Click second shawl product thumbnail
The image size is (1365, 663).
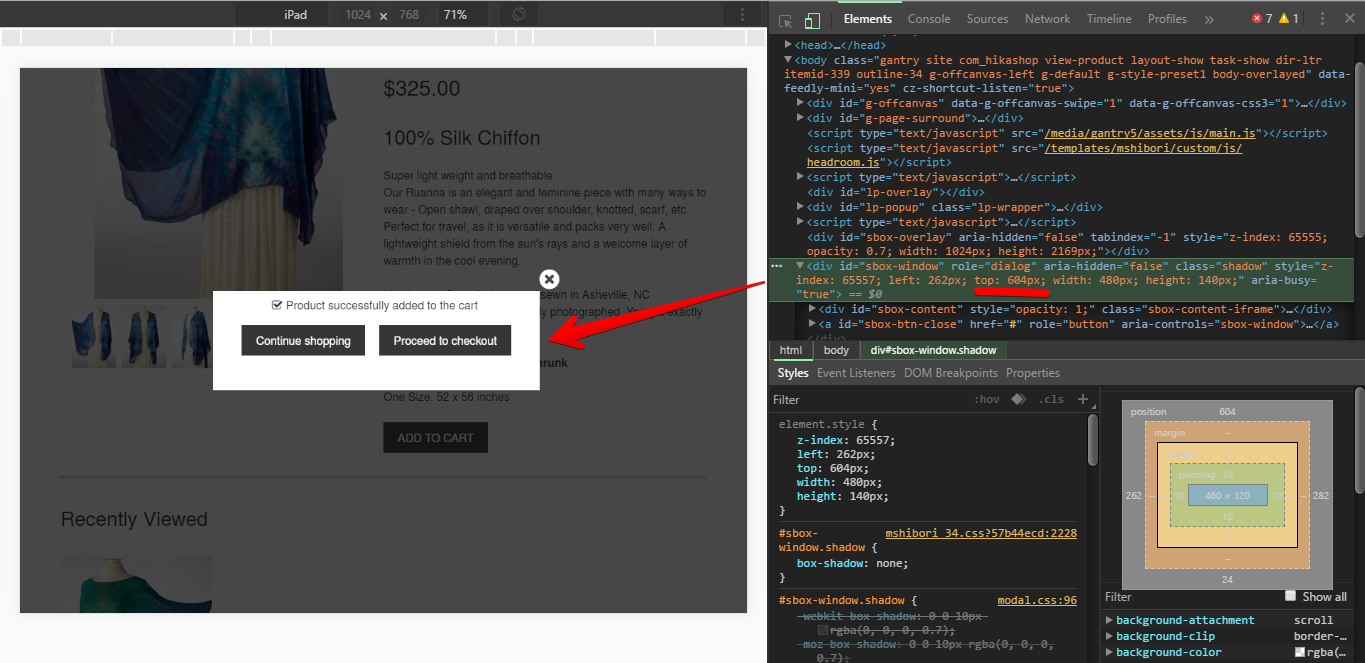click(144, 337)
